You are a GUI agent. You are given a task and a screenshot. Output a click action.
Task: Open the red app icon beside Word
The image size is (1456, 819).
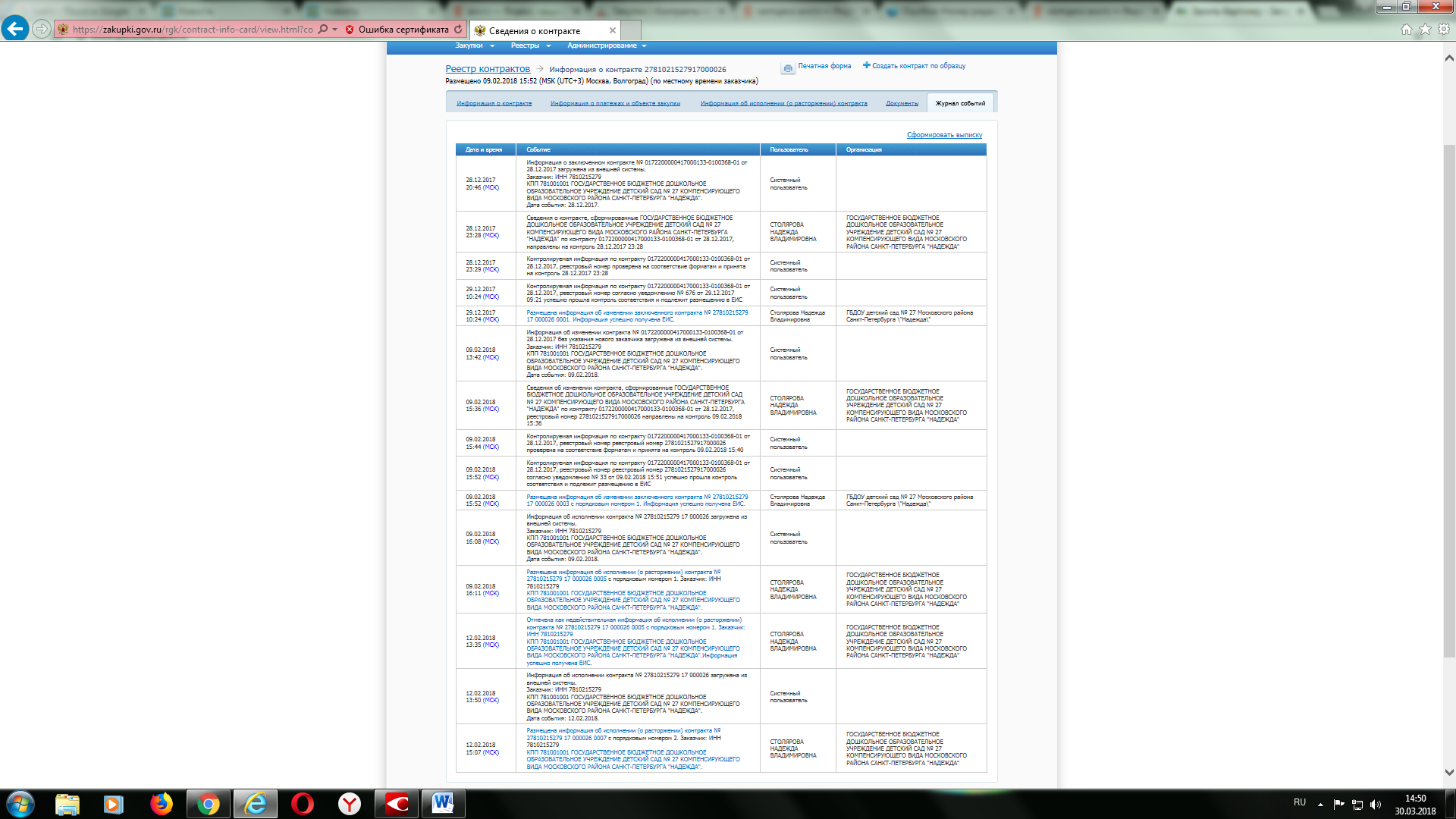397,804
